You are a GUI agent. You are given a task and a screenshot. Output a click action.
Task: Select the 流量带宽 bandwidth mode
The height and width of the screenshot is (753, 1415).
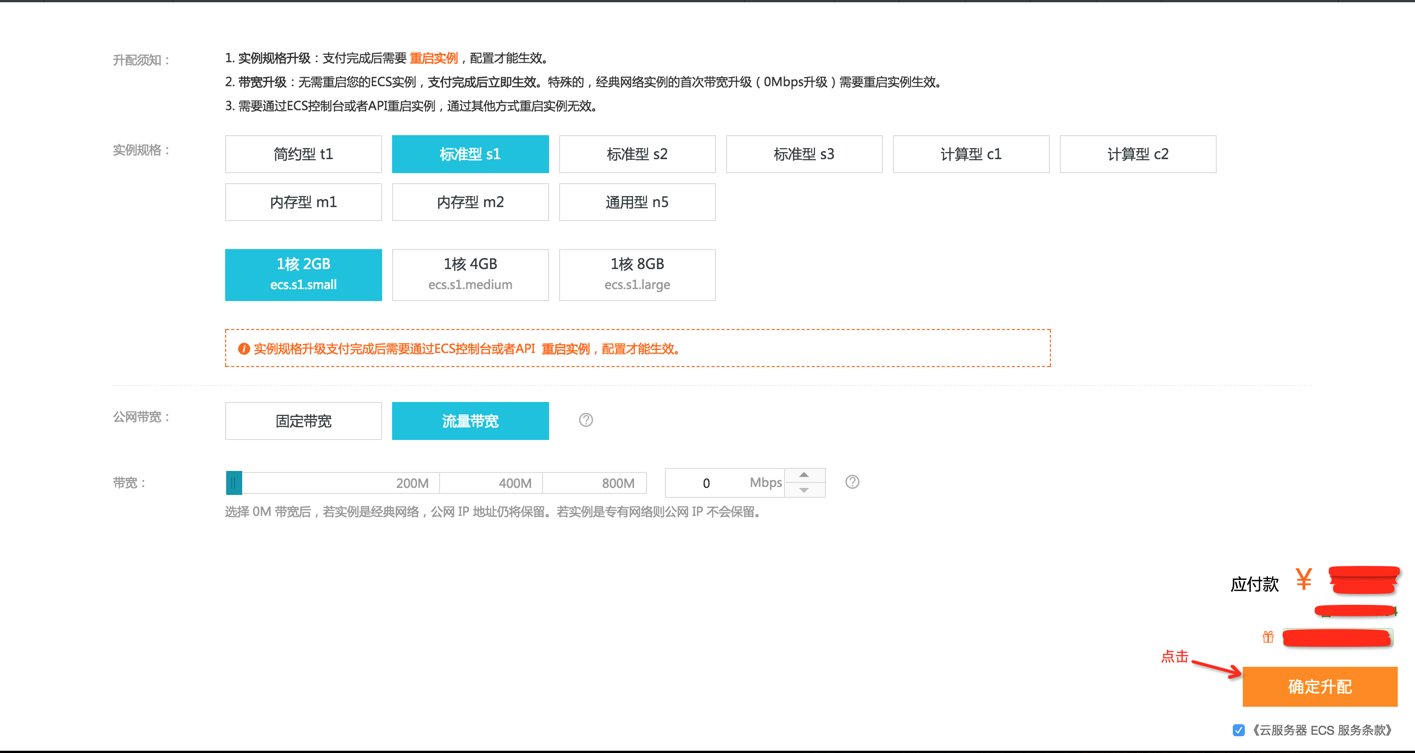coord(470,420)
